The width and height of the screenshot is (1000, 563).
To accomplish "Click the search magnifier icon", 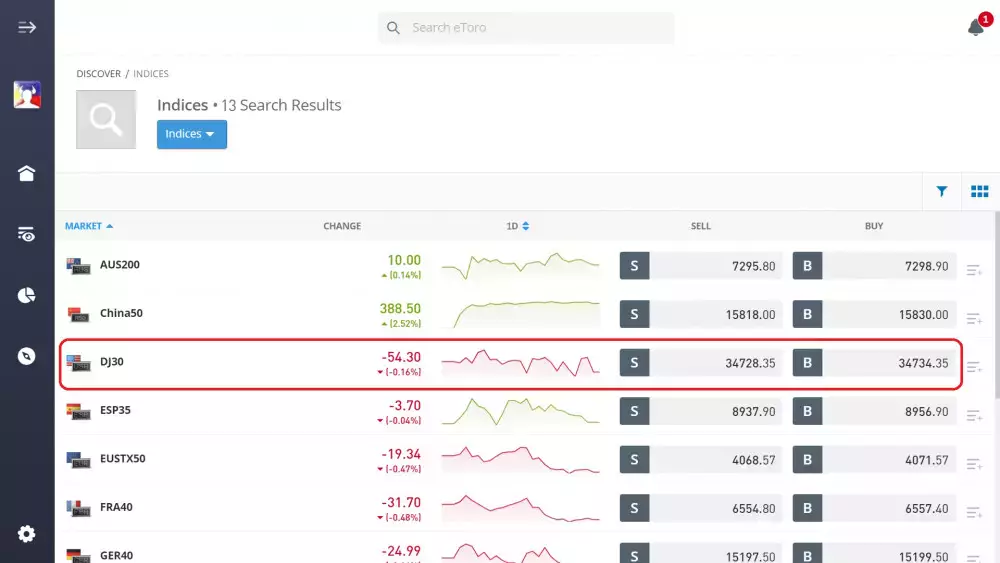I will point(393,27).
